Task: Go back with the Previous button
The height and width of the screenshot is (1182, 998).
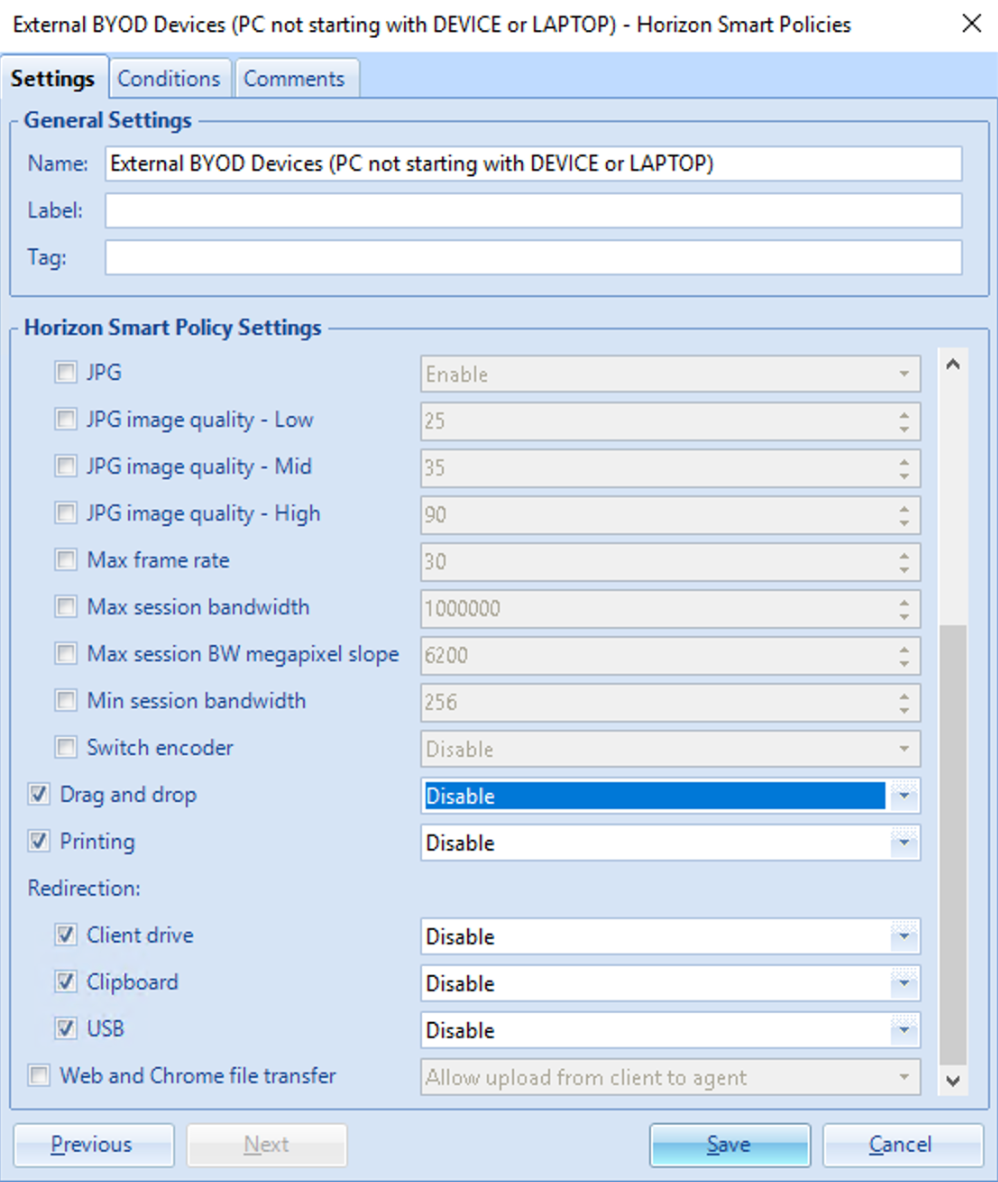Action: coord(92,1145)
